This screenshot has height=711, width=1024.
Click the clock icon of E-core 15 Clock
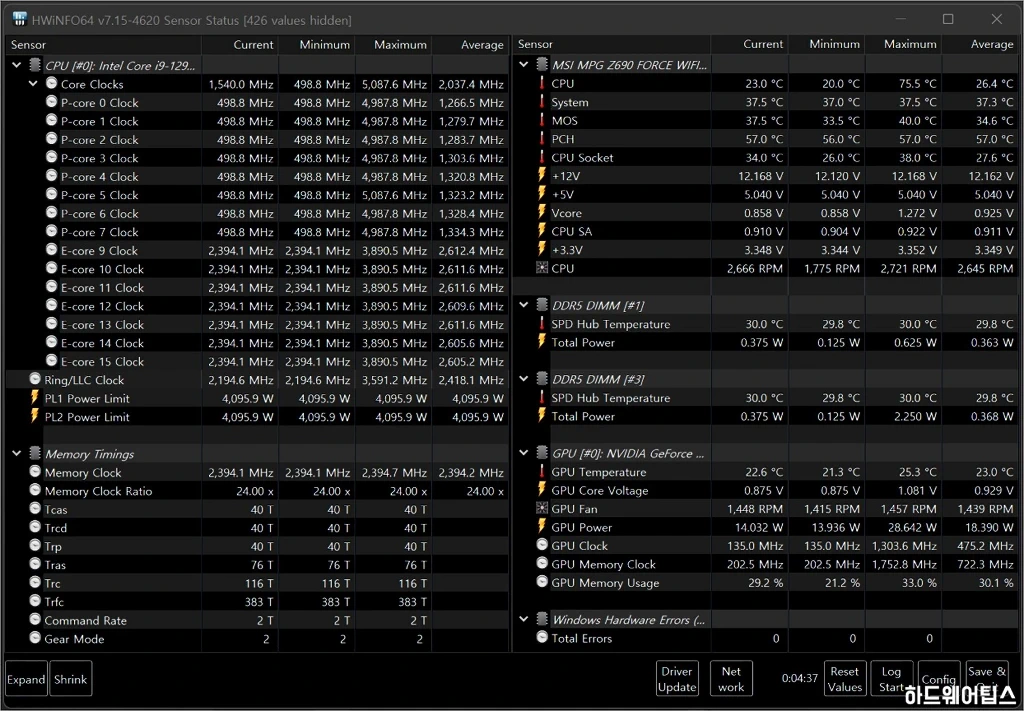point(52,361)
